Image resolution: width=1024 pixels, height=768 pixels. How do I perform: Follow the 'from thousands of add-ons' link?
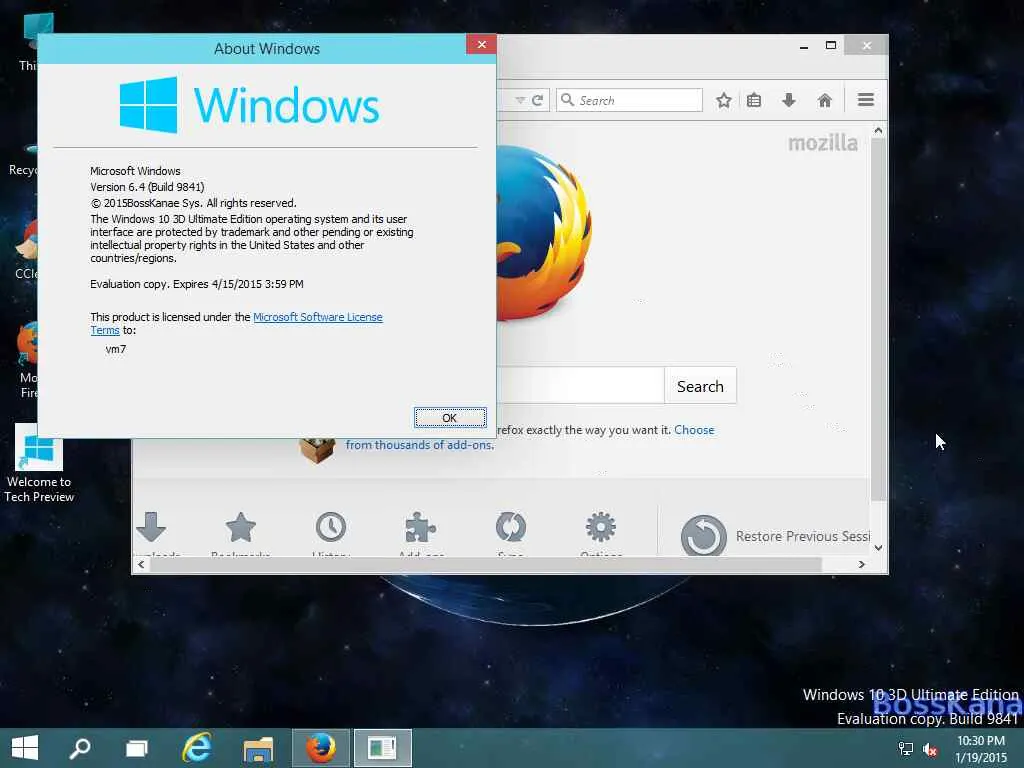tap(420, 445)
